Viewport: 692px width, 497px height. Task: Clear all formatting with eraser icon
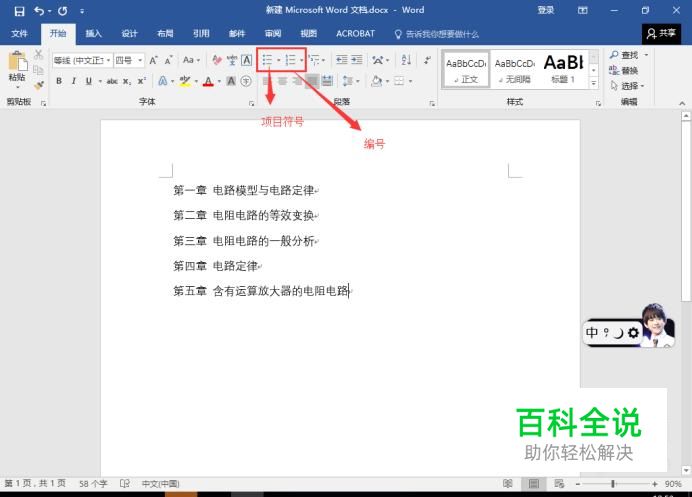217,60
